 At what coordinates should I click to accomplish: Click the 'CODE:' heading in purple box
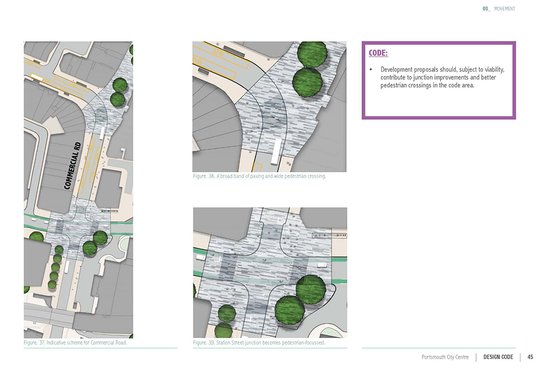378,53
